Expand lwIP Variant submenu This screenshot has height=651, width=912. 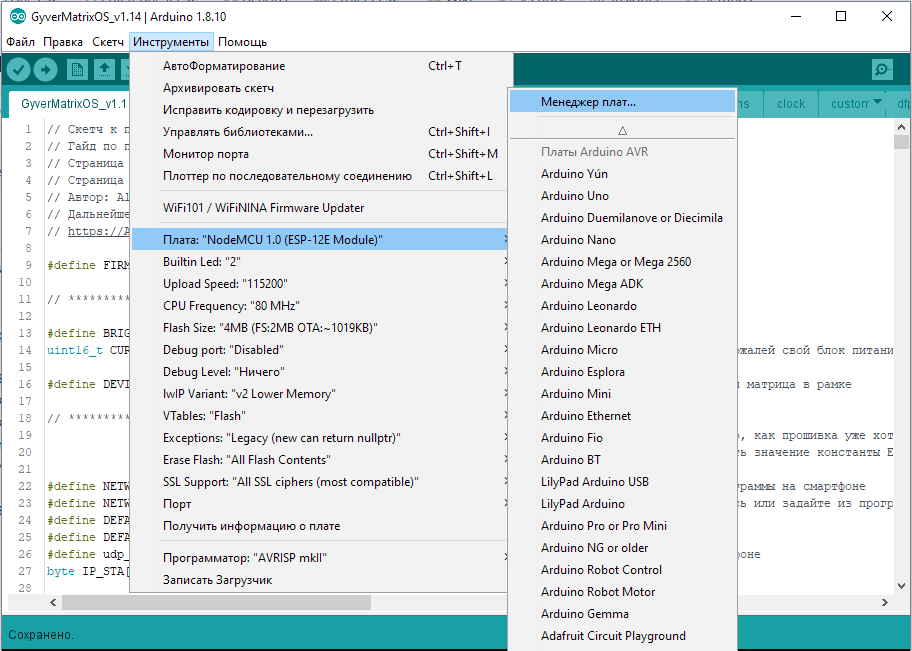320,394
